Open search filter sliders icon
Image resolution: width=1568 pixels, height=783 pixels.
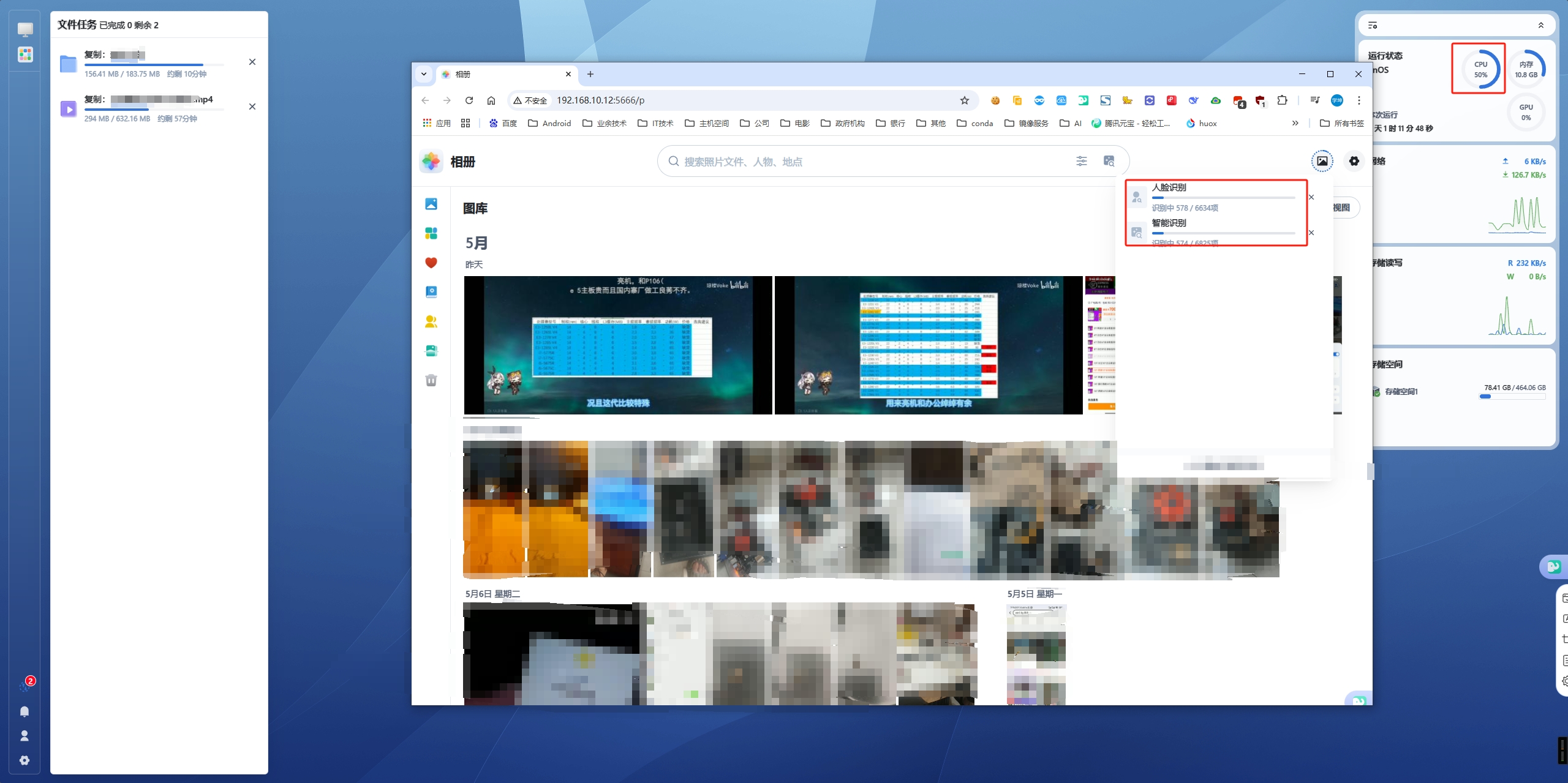(1082, 161)
